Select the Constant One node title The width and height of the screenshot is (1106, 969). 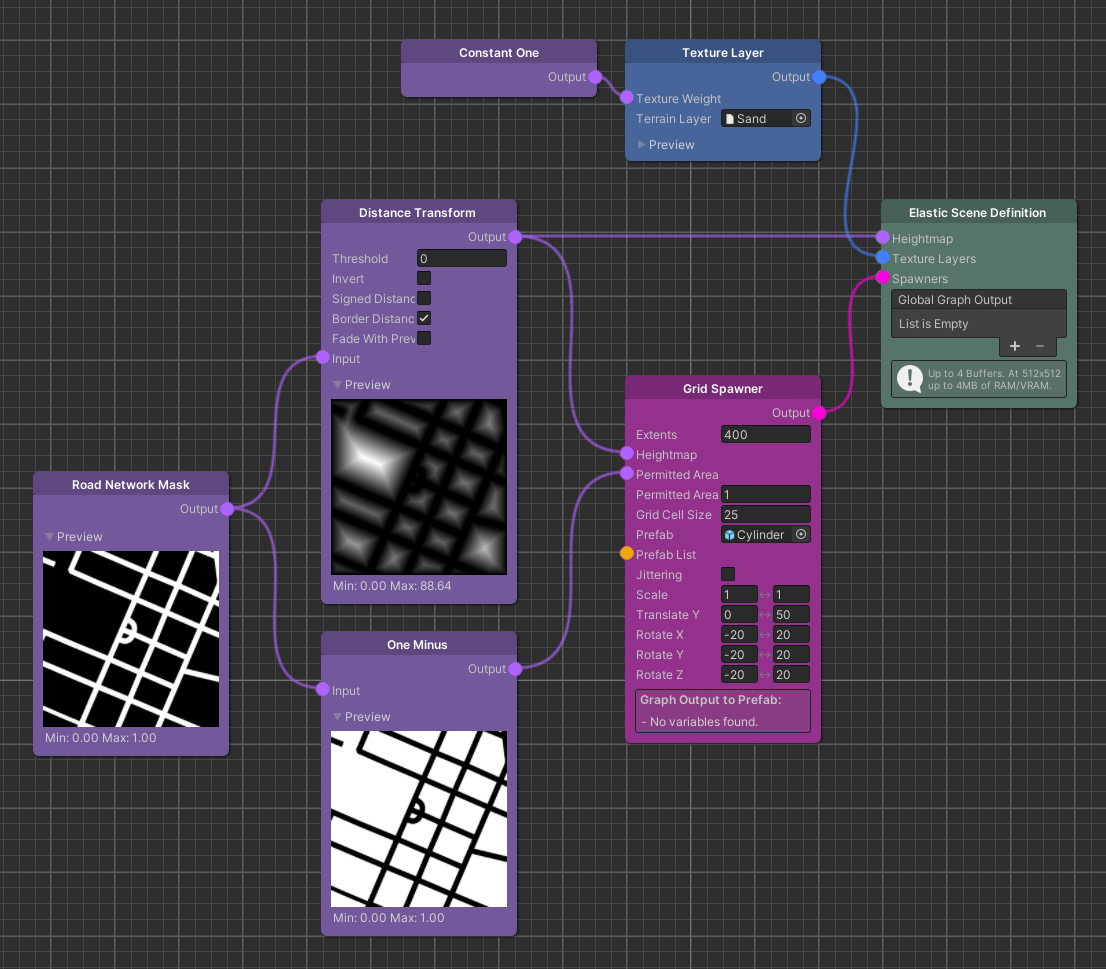(x=498, y=53)
